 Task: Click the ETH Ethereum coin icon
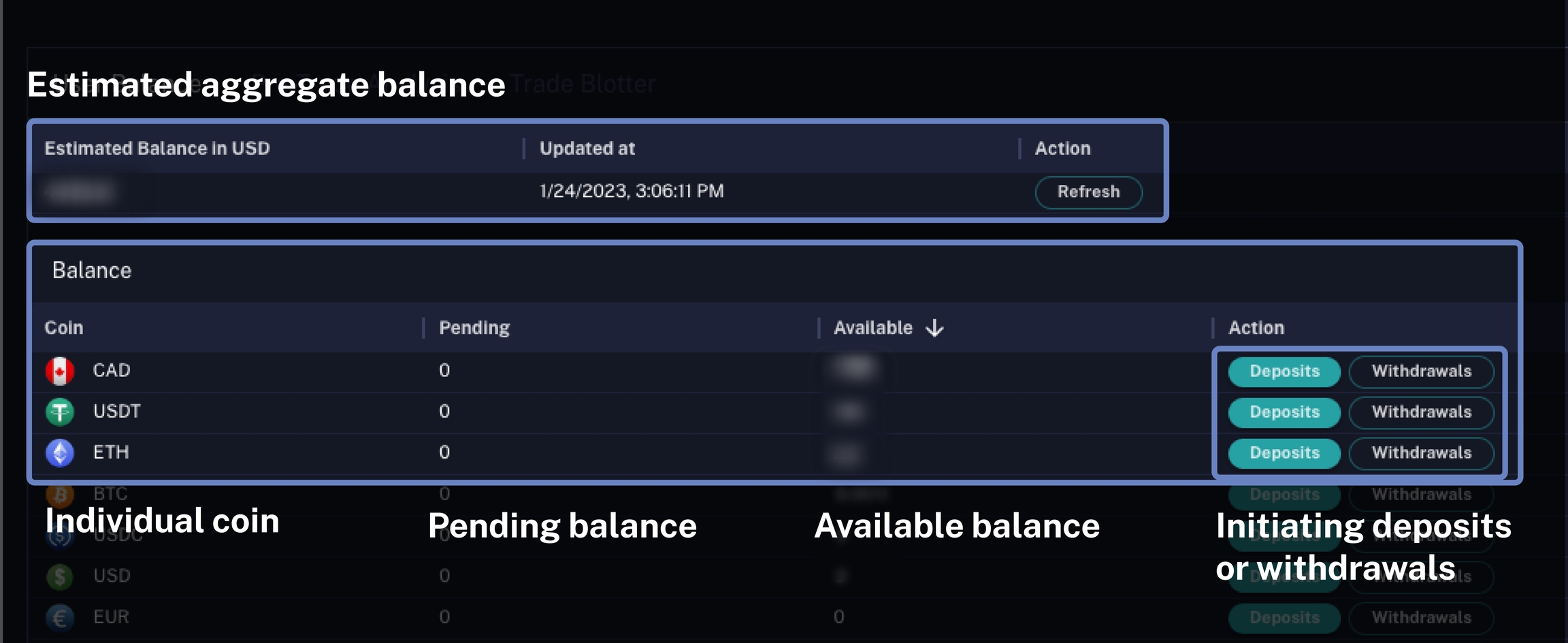(x=60, y=452)
